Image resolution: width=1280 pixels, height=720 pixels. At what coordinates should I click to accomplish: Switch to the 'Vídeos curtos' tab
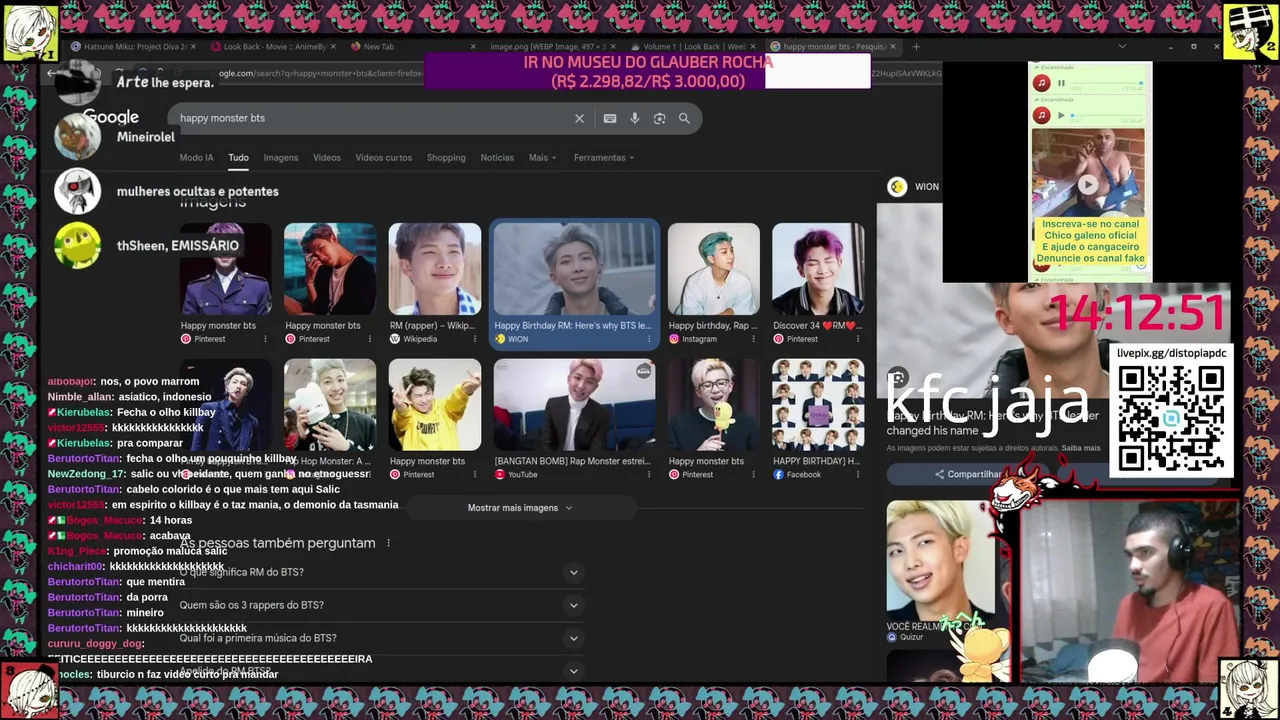(x=383, y=157)
